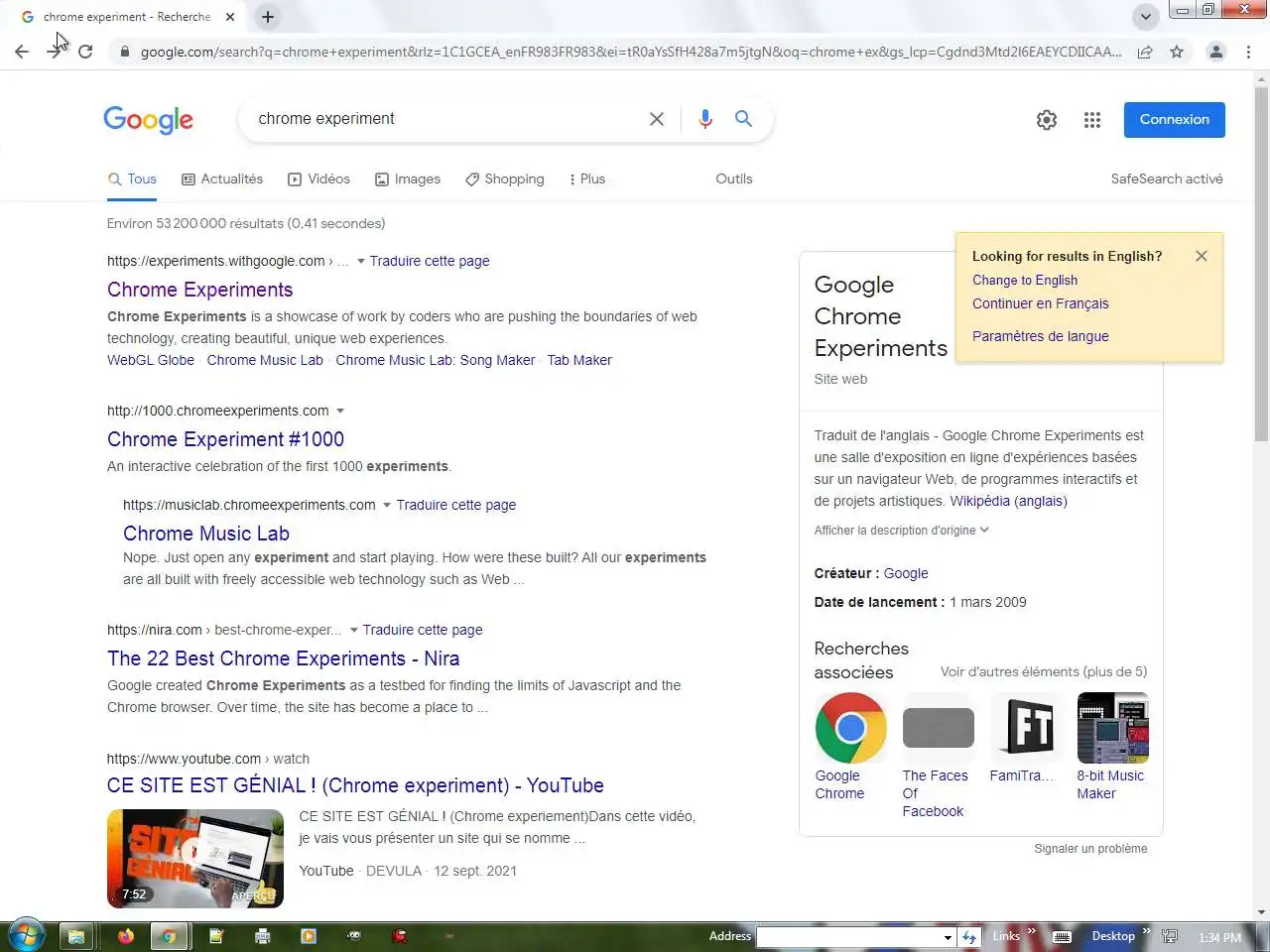
Task: Click the Google logo
Action: point(149,120)
